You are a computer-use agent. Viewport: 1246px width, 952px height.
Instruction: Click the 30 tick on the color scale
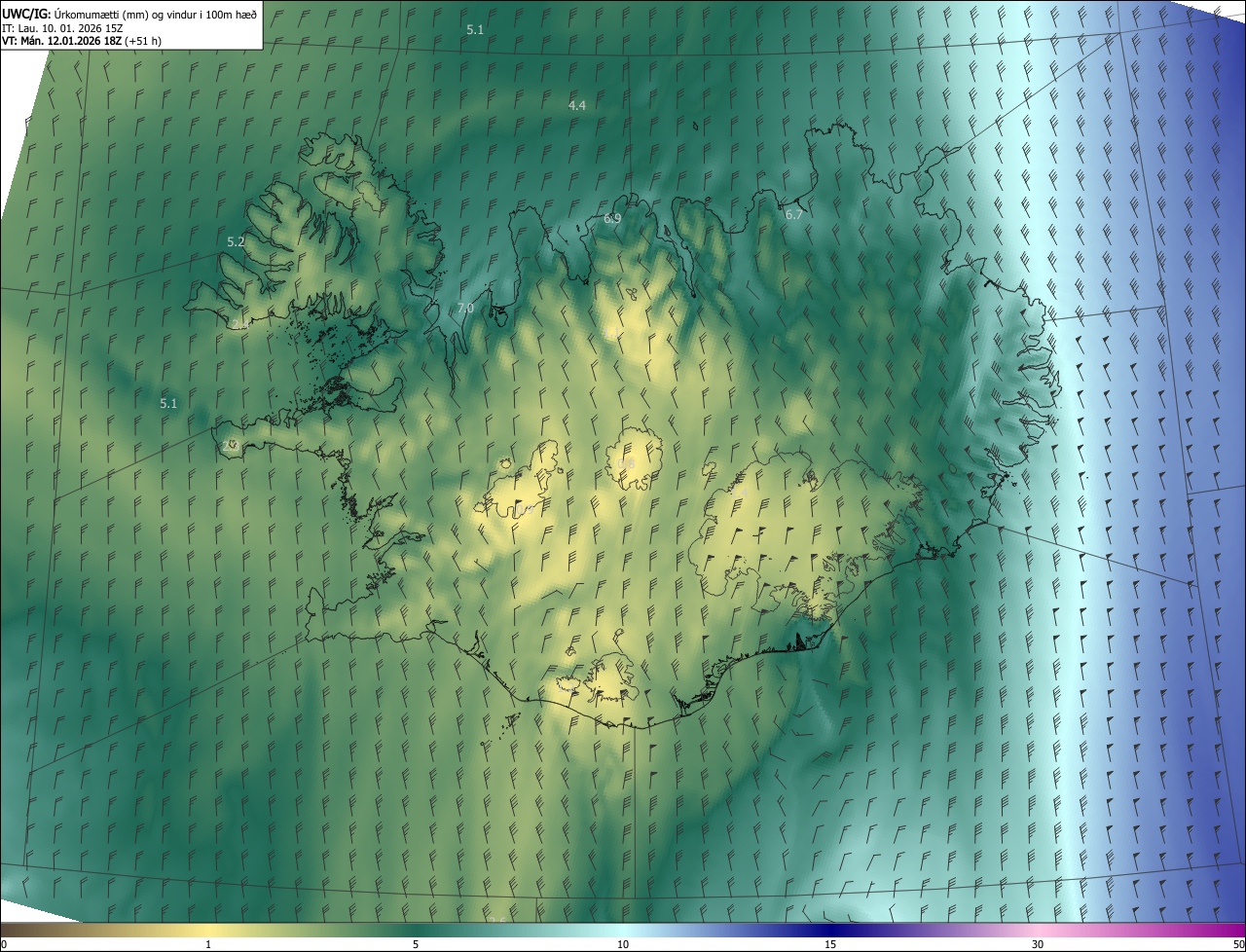1038,944
